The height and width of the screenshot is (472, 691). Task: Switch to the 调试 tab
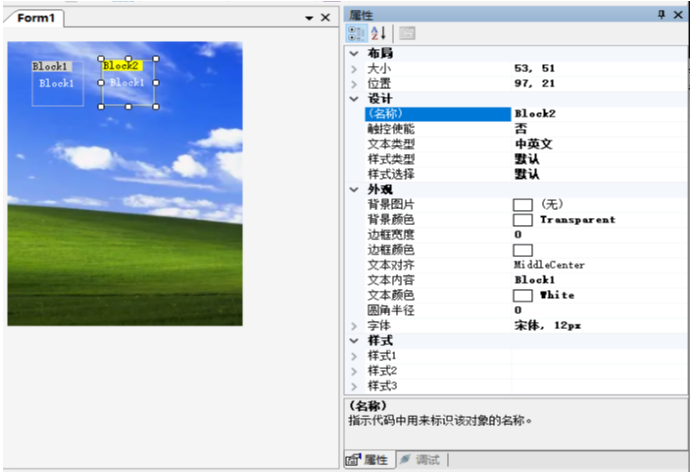tap(421, 459)
